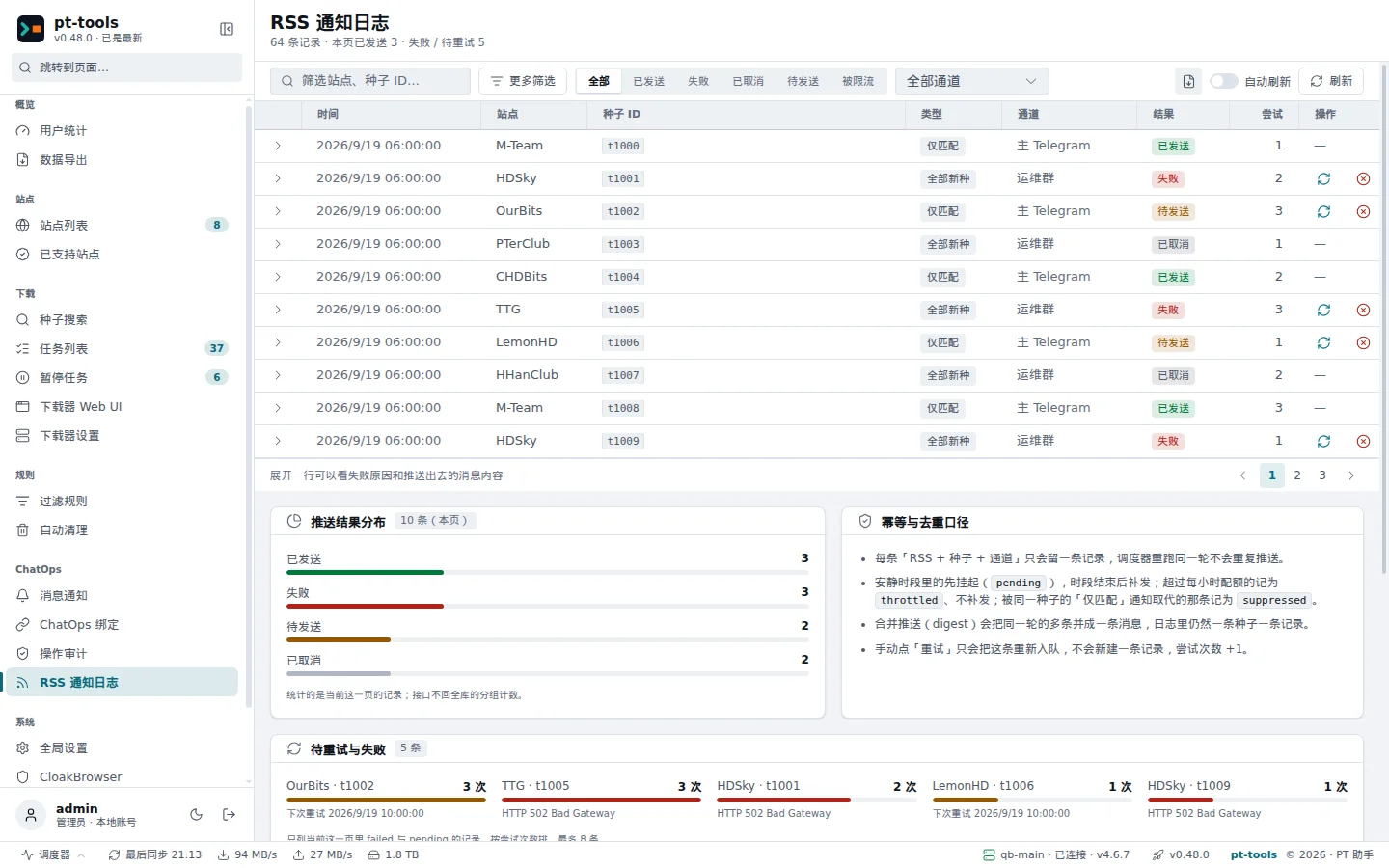Select the 已发送 filter tab

point(649,81)
